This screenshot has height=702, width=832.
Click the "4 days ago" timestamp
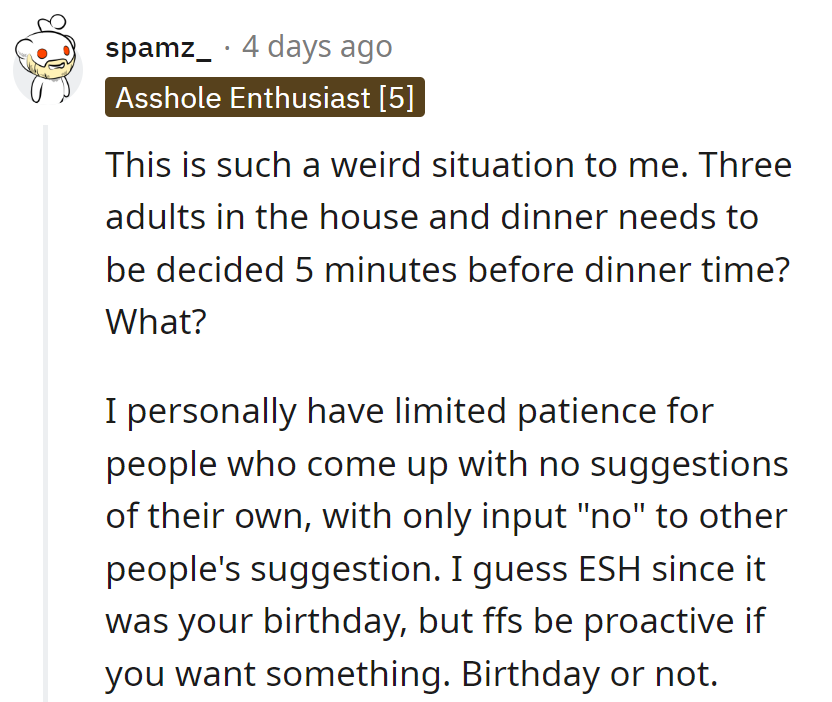pyautogui.click(x=316, y=46)
